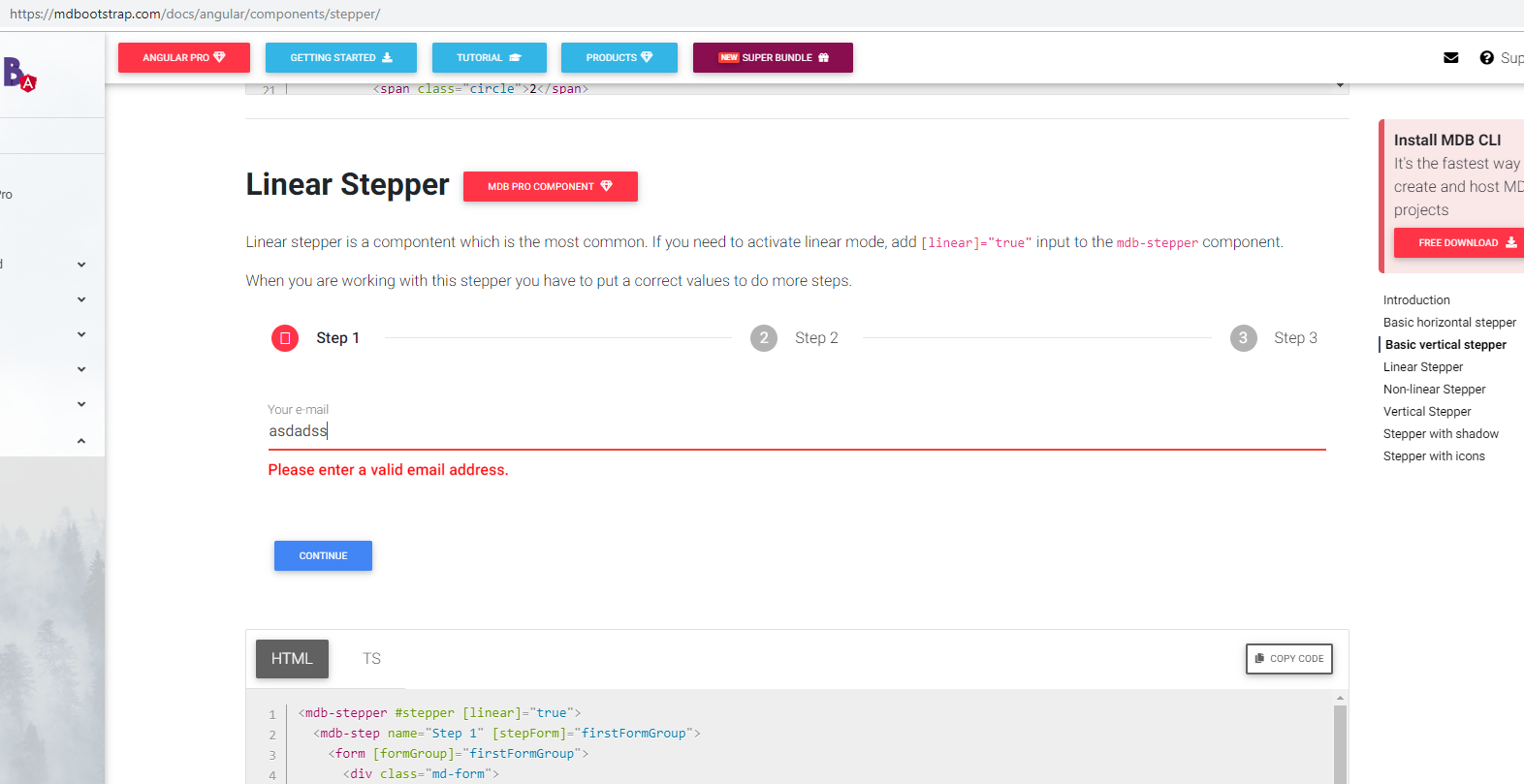This screenshot has height=784, width=1524.
Task: Click the Free Download button
Action: tap(1459, 243)
